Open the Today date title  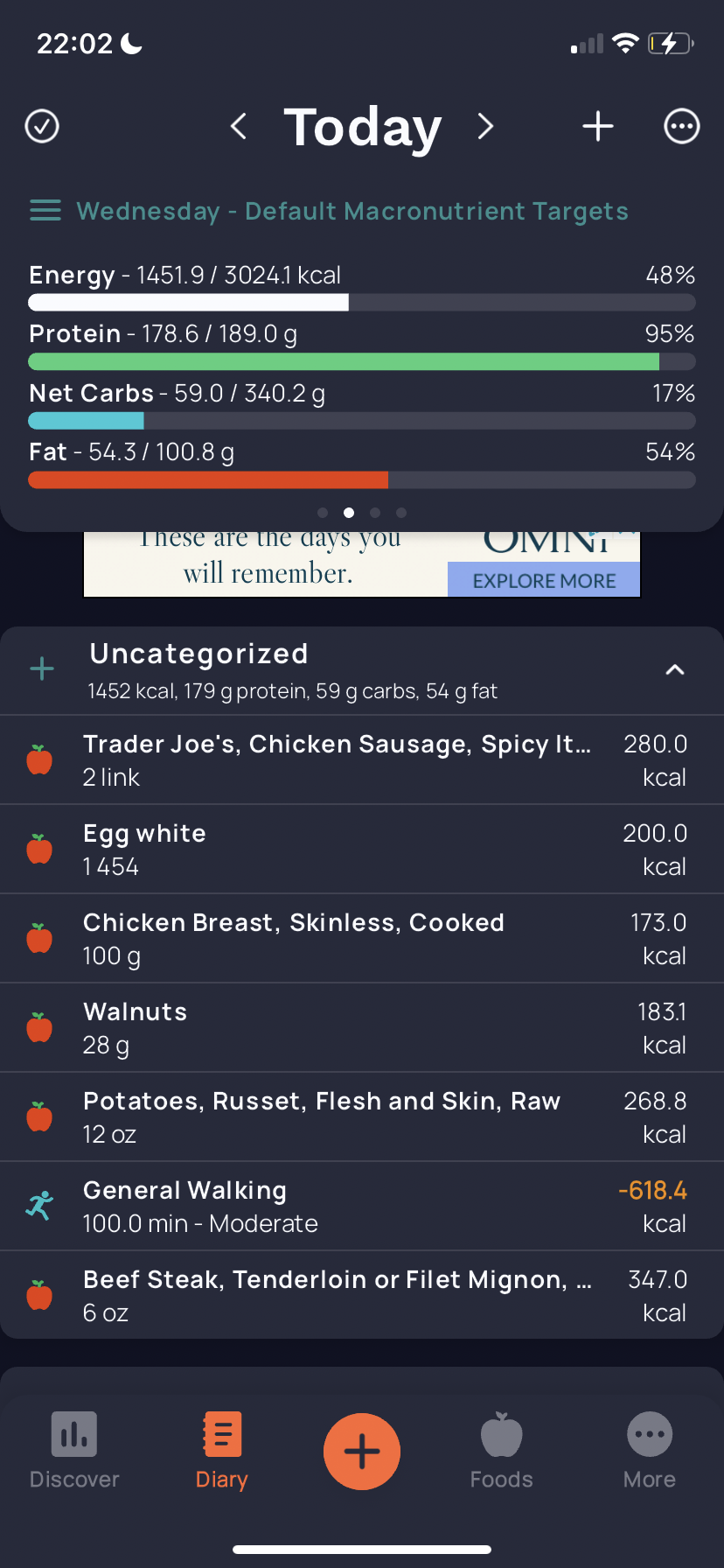pyautogui.click(x=363, y=127)
